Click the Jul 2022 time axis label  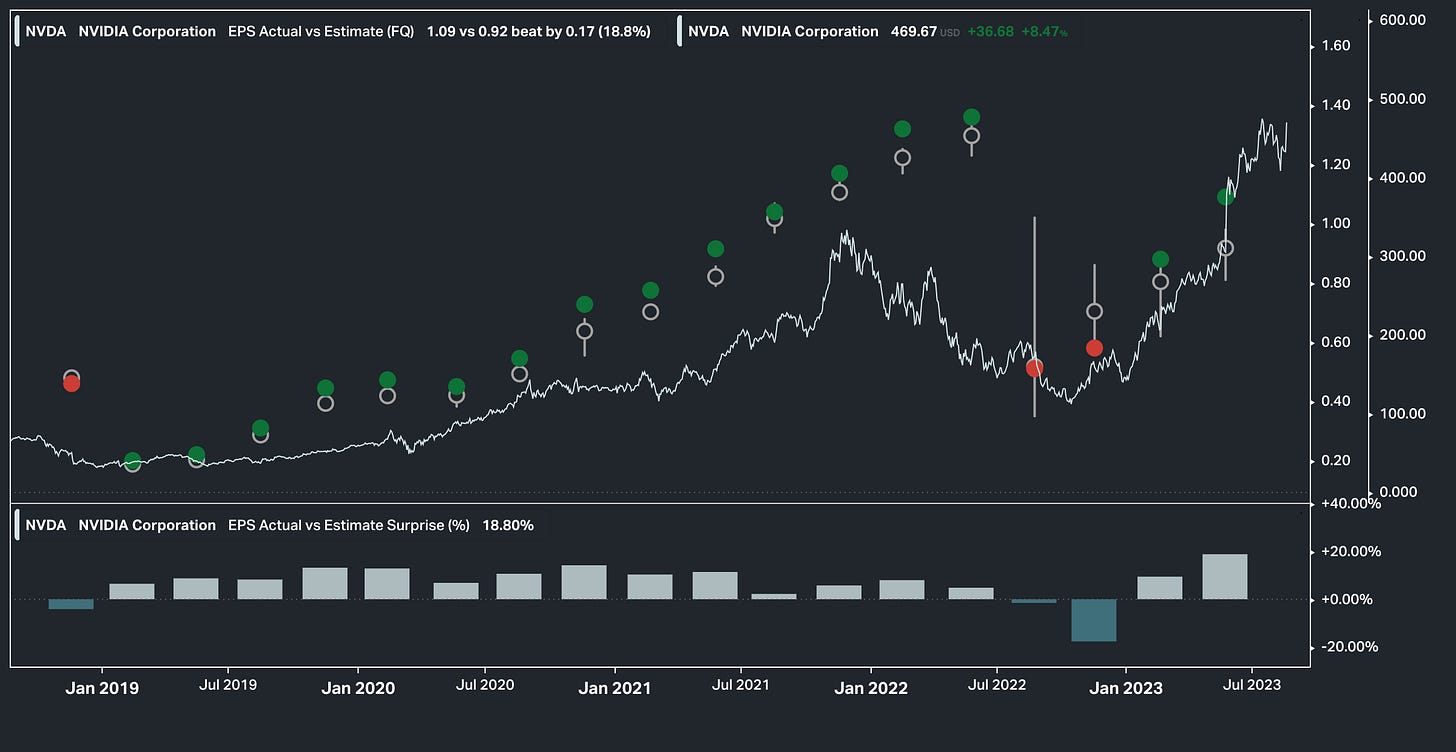(x=996, y=685)
